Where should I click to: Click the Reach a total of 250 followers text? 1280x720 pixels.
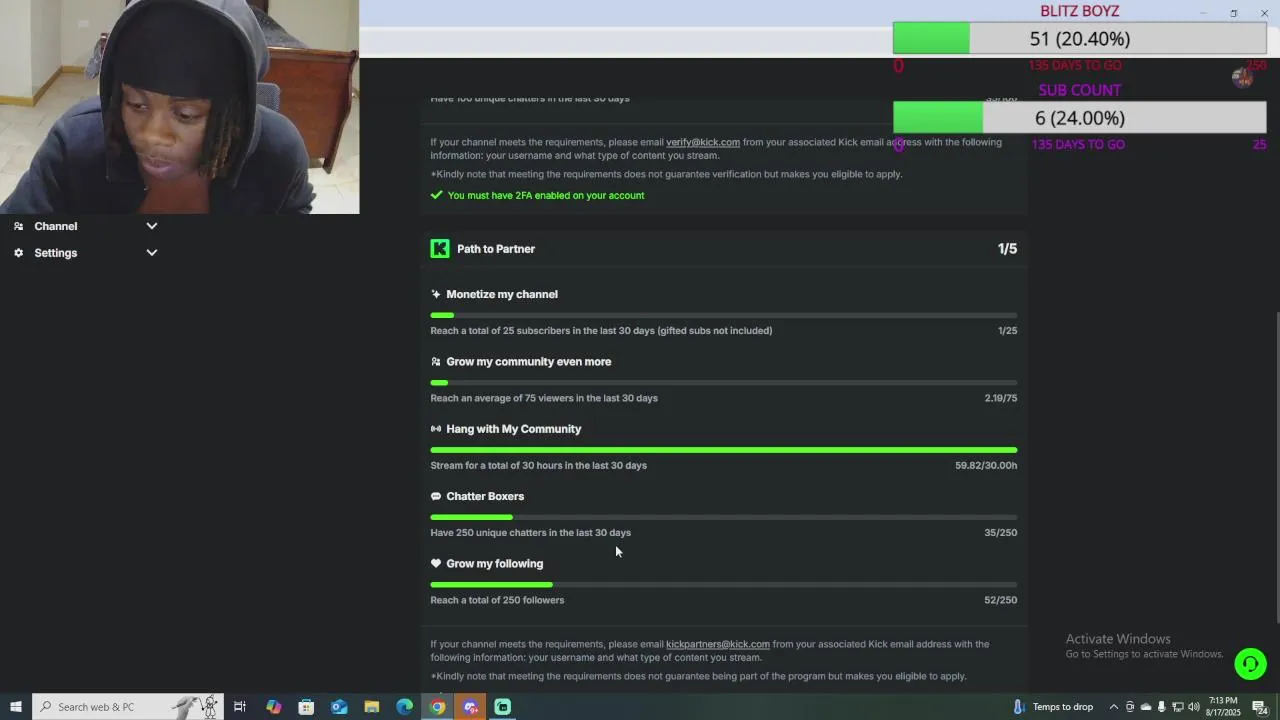497,600
